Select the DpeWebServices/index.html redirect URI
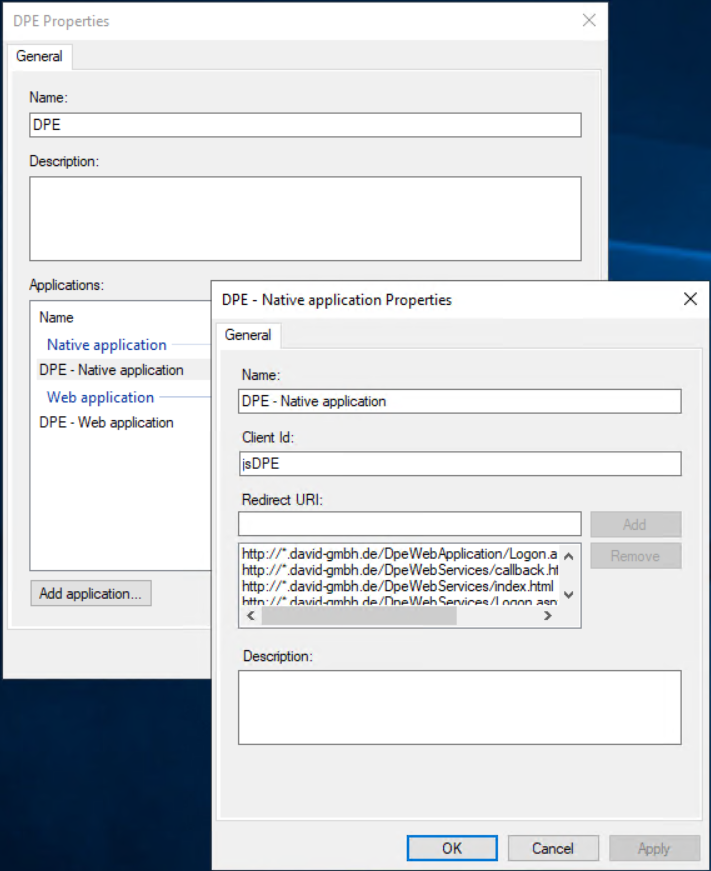Viewport: 711px width, 871px height. (397, 585)
